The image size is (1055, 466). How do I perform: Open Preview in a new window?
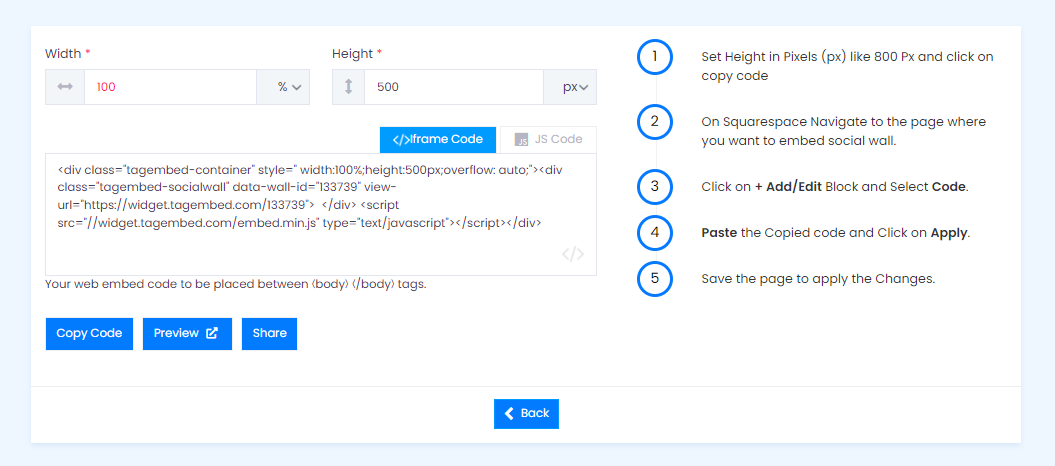[187, 334]
